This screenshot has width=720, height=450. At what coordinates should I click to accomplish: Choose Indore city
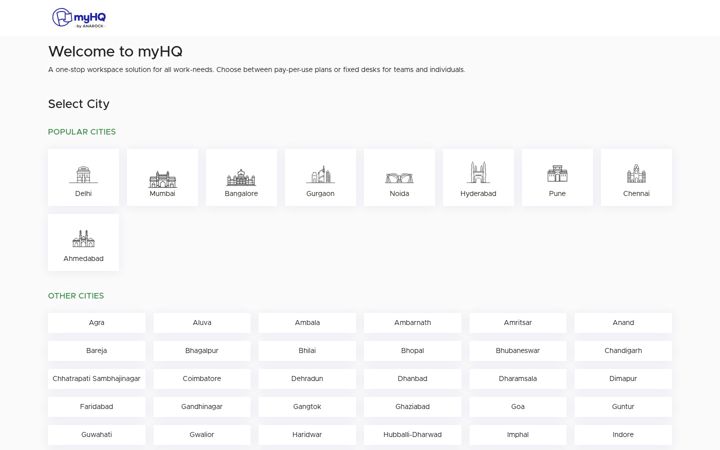(x=623, y=435)
